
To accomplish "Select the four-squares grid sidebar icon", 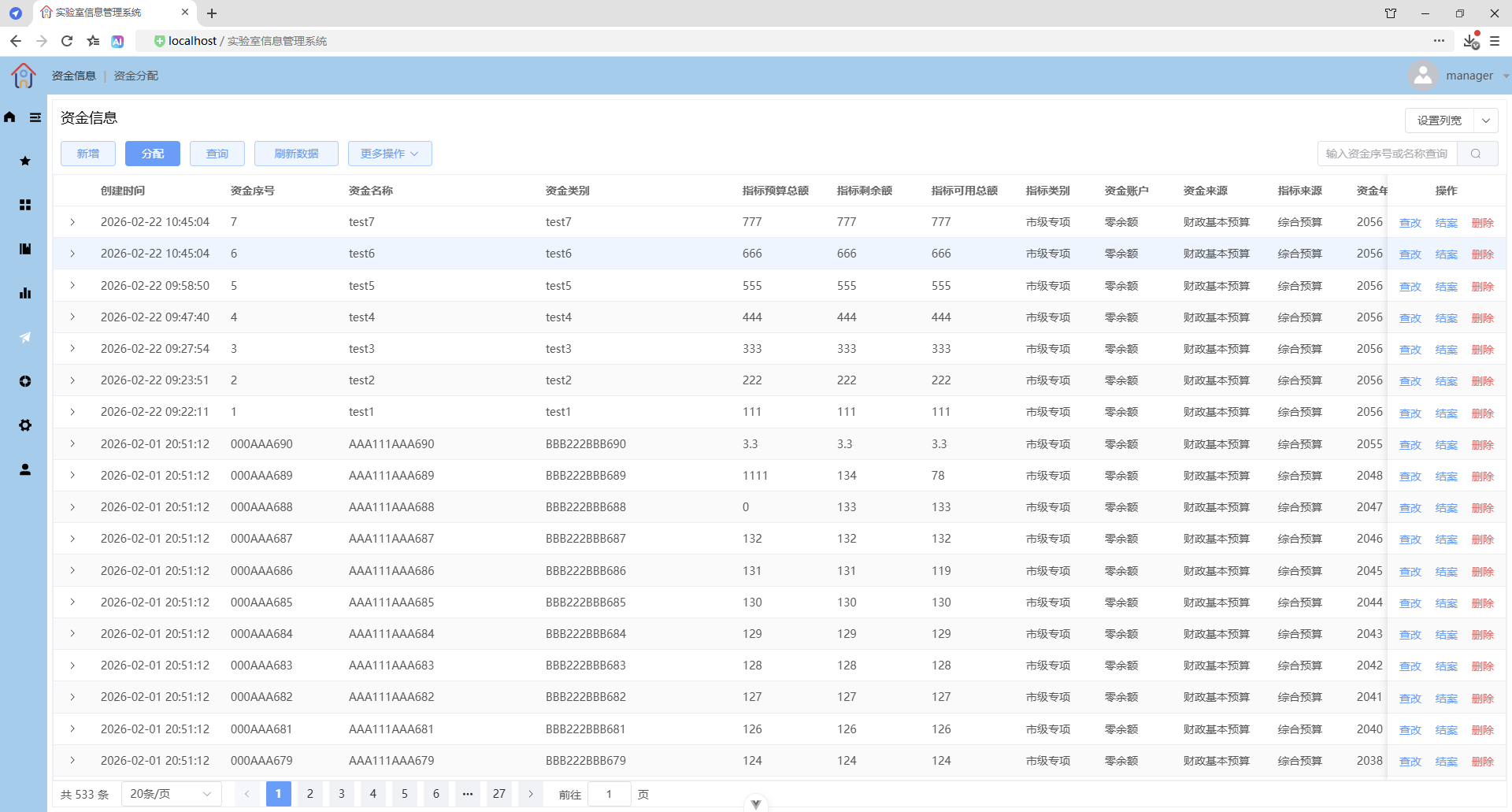I will click(25, 205).
